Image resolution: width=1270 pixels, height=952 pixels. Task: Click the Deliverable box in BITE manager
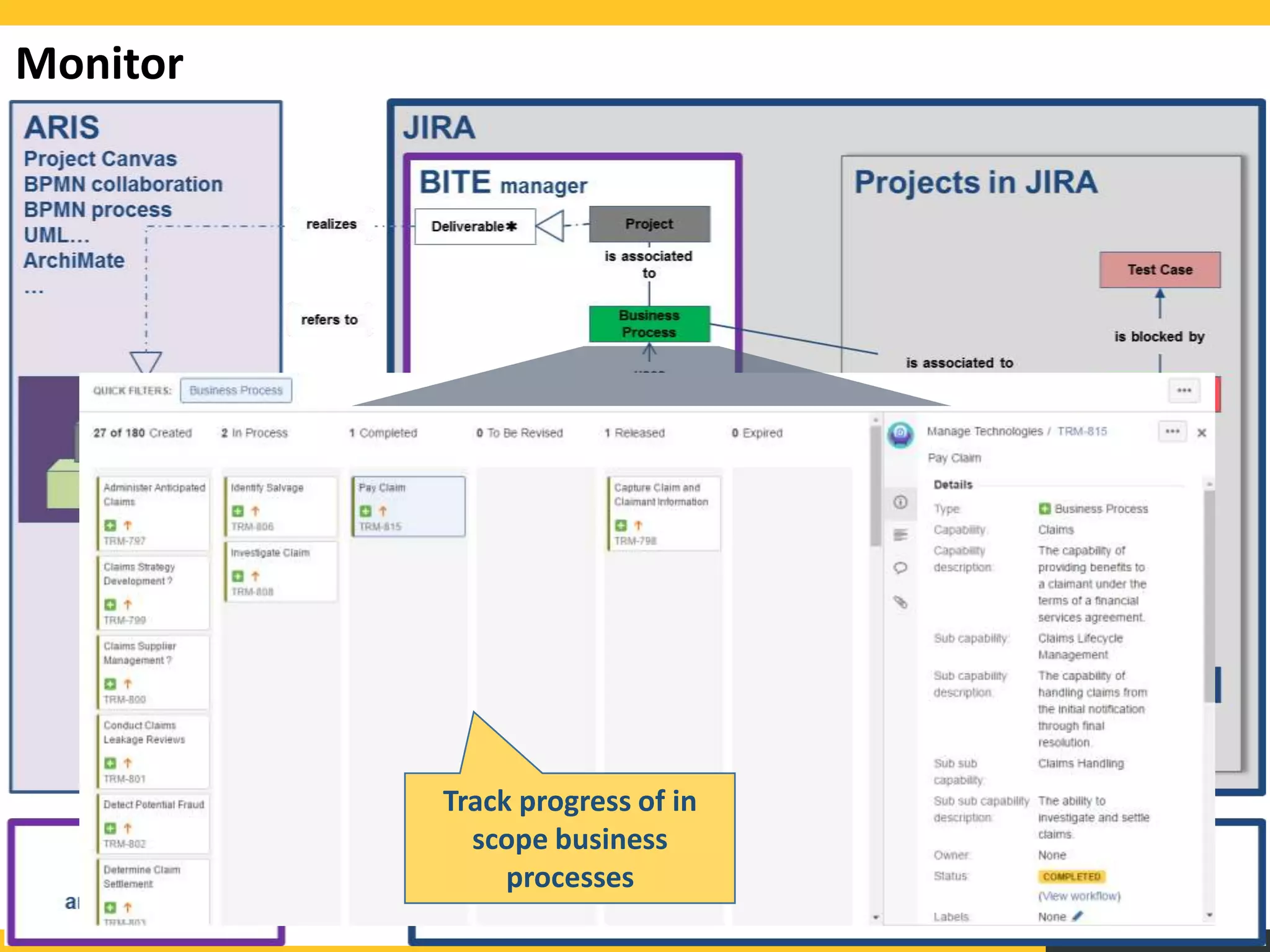coord(475,226)
